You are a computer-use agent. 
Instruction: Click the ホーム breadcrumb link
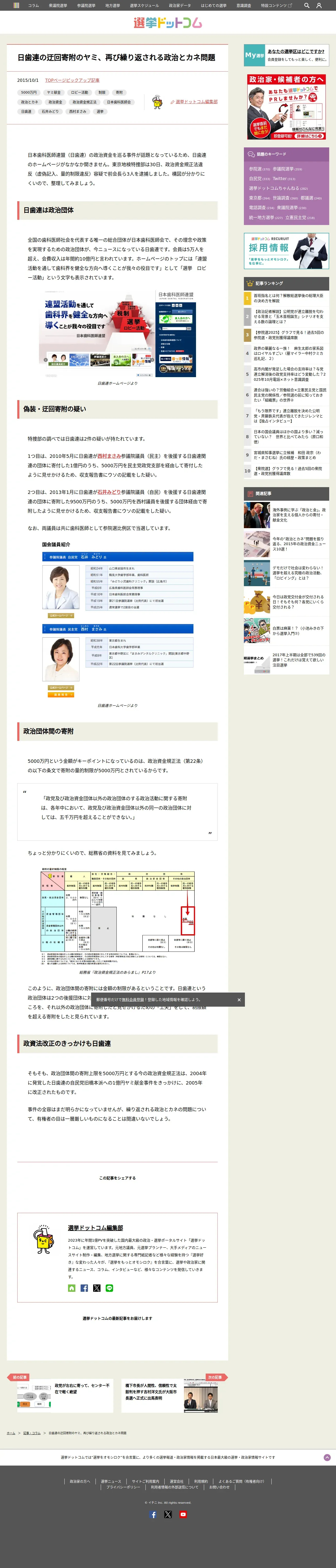(11, 1433)
